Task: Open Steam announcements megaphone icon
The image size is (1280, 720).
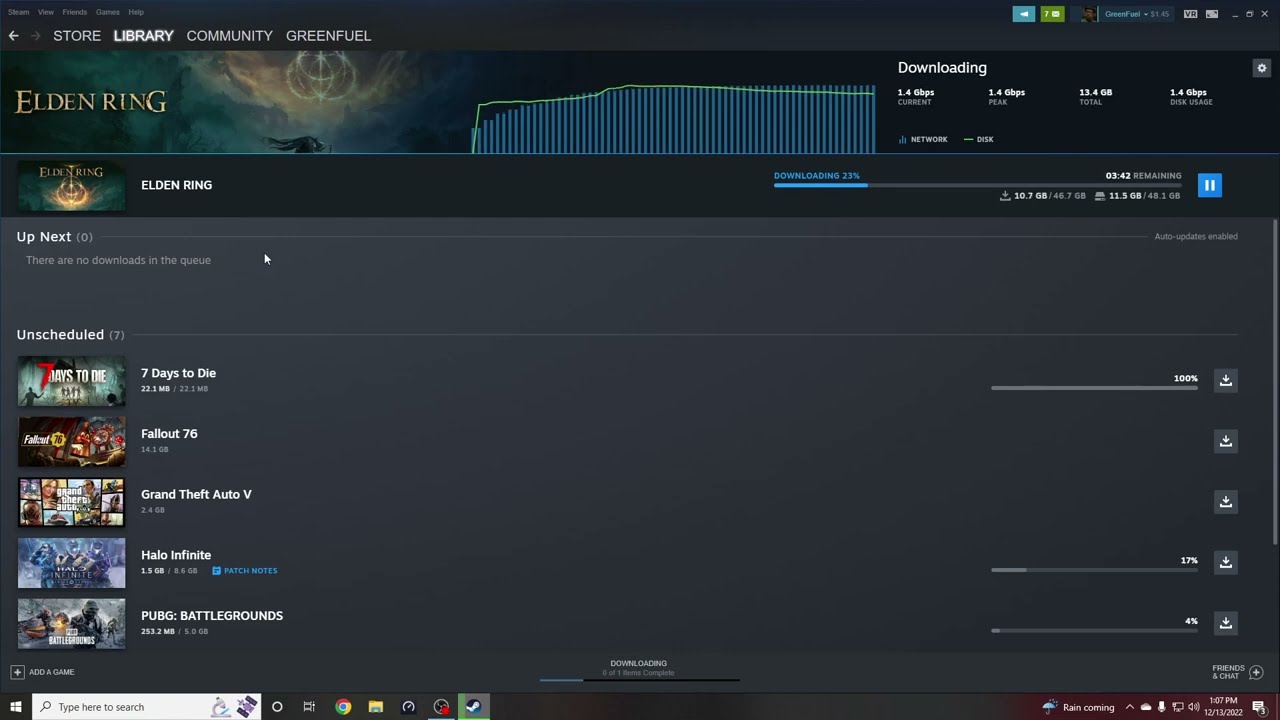Action: click(x=1023, y=14)
